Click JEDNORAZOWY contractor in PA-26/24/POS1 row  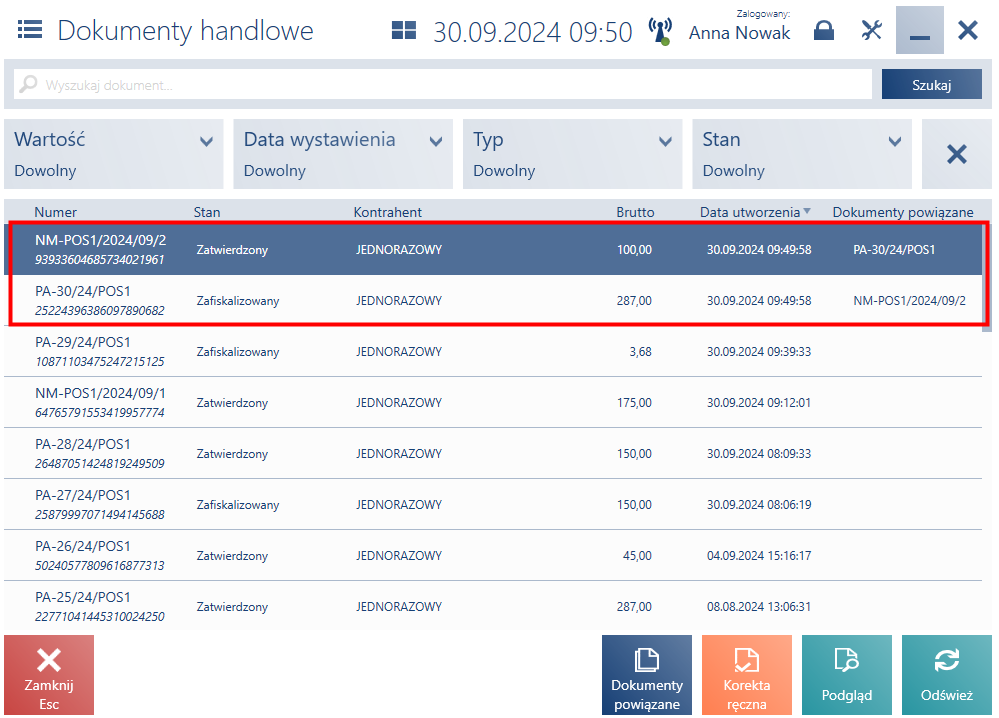click(399, 556)
